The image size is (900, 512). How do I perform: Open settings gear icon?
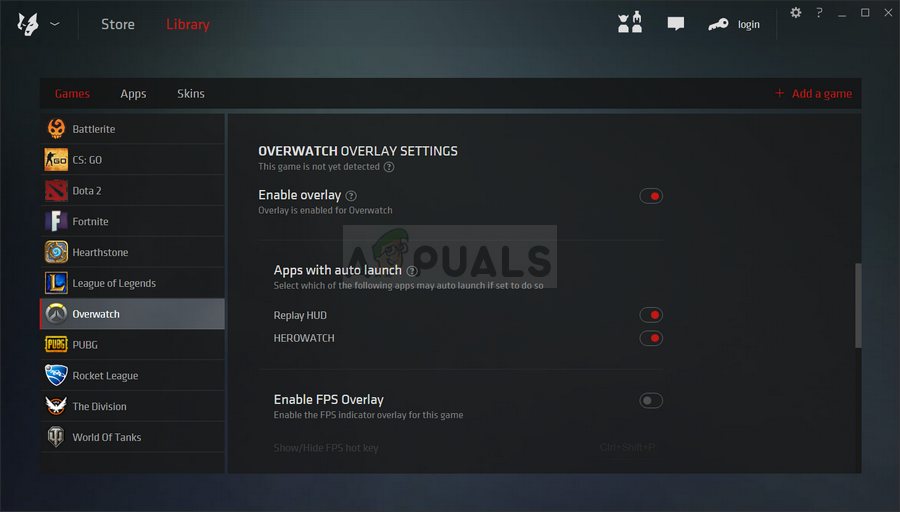pyautogui.click(x=796, y=12)
